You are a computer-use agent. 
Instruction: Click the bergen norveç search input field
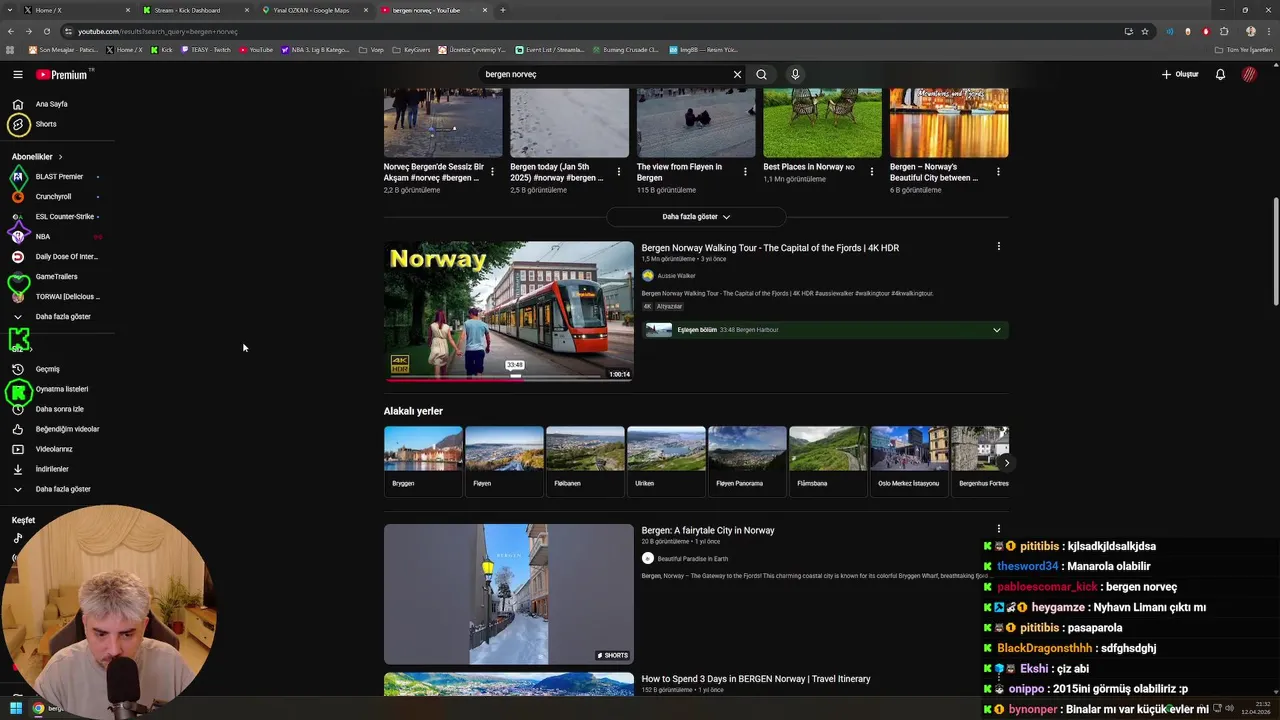605,74
